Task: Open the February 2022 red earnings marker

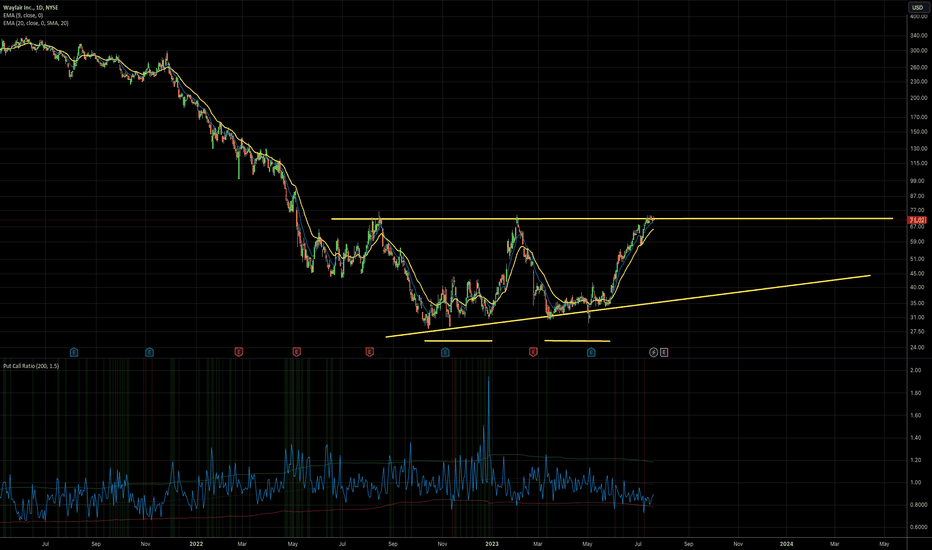Action: coord(238,352)
